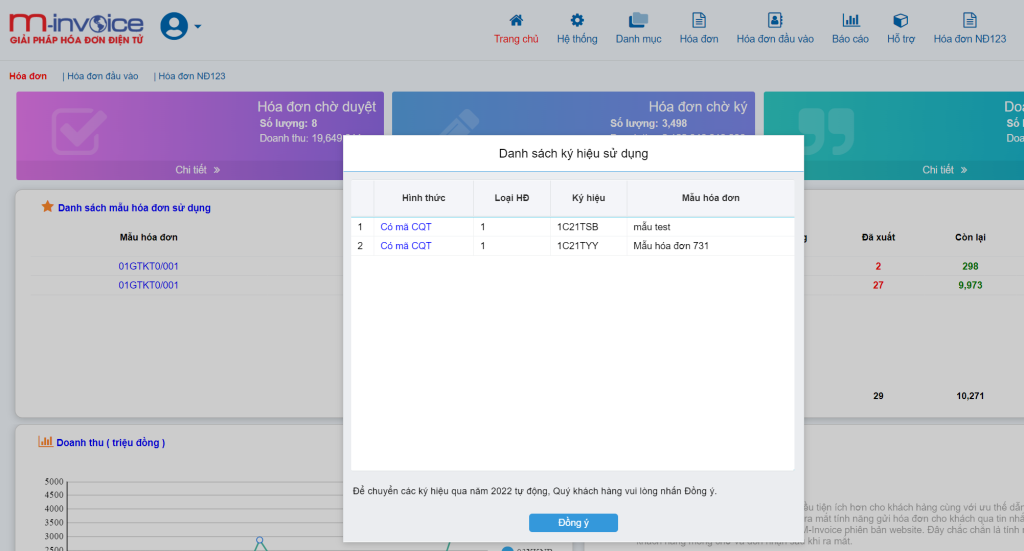Image resolution: width=1024 pixels, height=551 pixels.
Task: Click the Danh mục folder icon
Action: pyautogui.click(x=638, y=20)
